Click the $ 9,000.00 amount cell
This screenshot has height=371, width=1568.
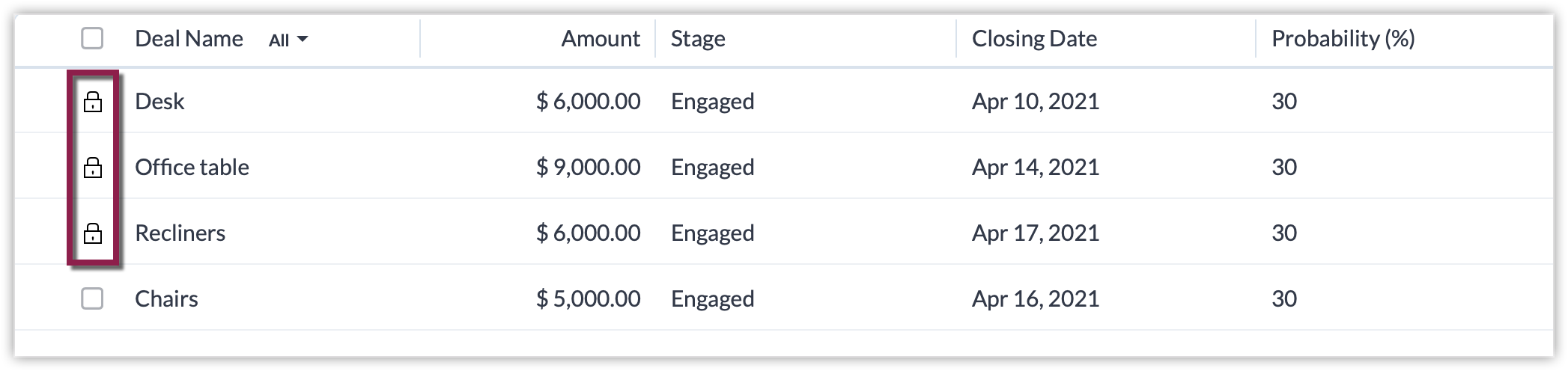(x=588, y=168)
